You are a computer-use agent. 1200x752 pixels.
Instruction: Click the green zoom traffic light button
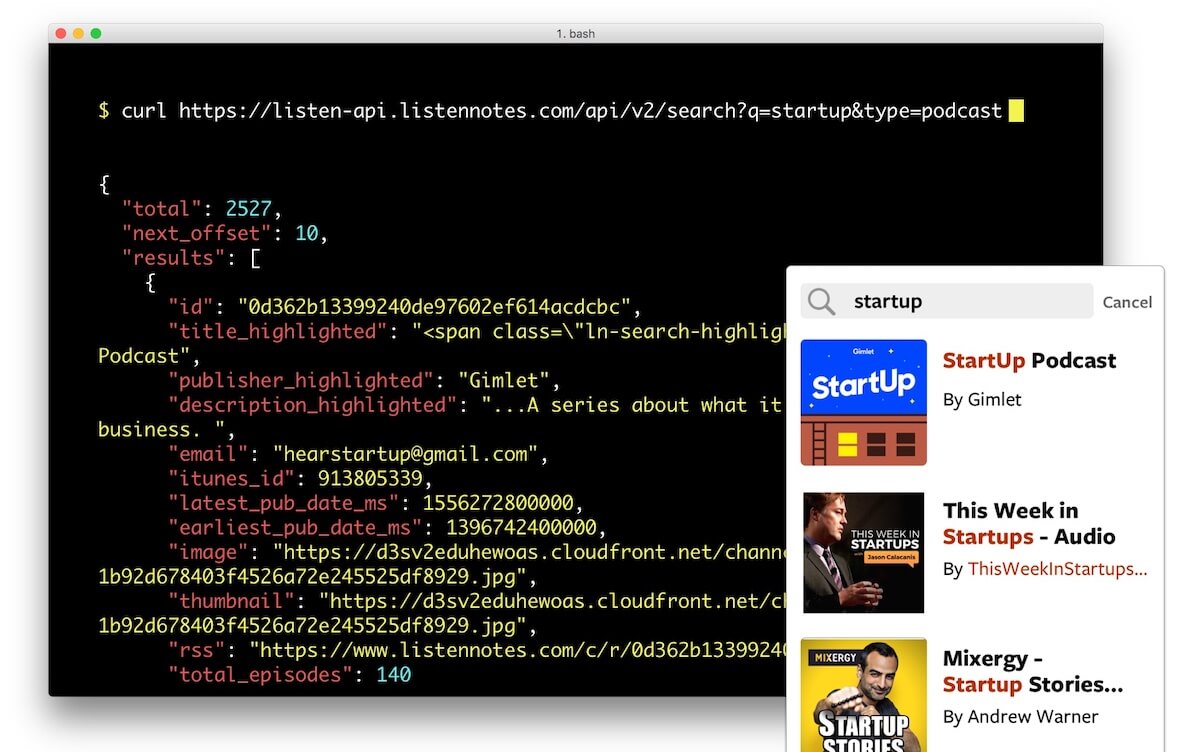[96, 33]
